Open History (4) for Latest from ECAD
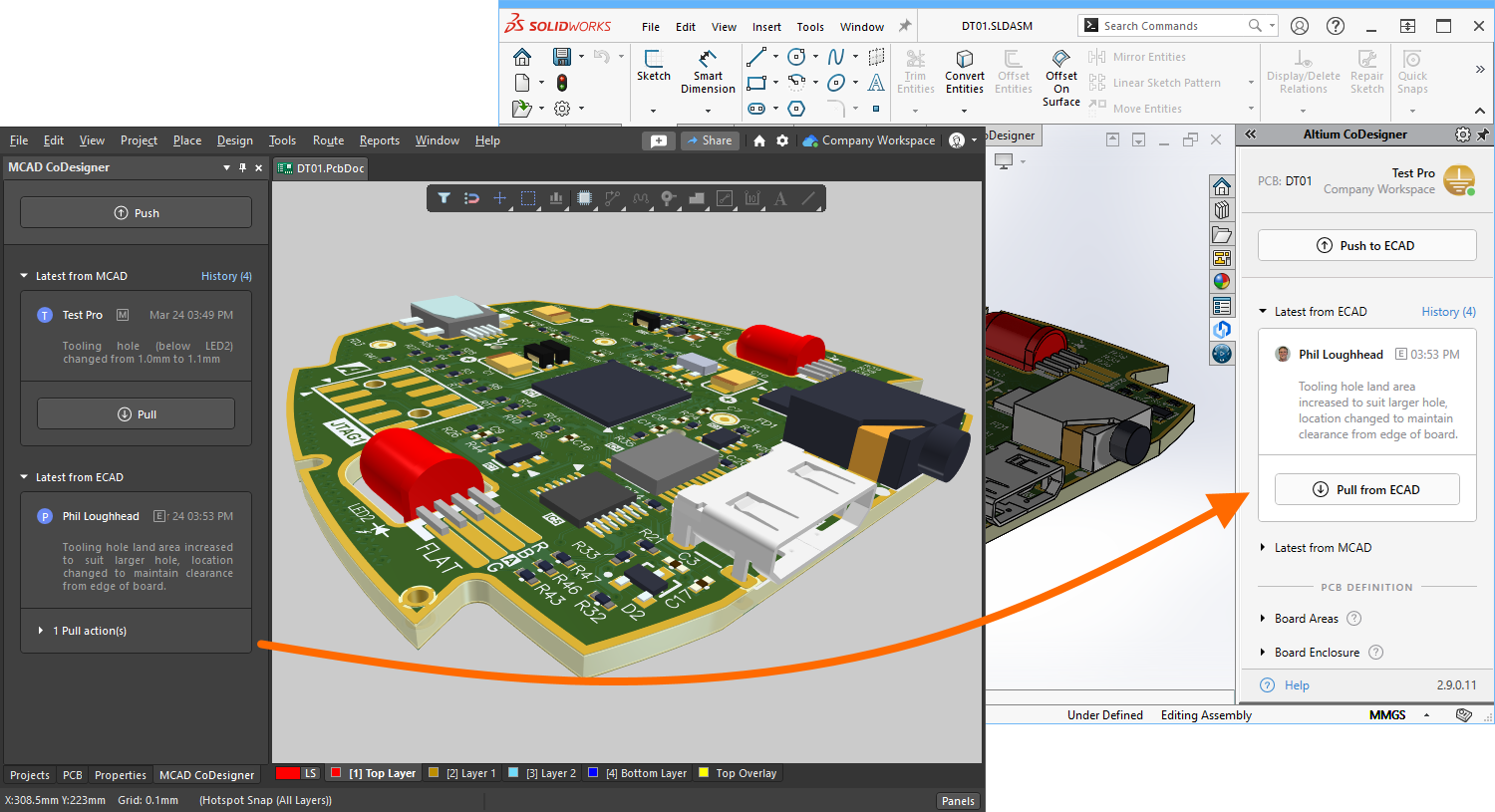Screen dimensions: 1495x812 coord(1447,311)
